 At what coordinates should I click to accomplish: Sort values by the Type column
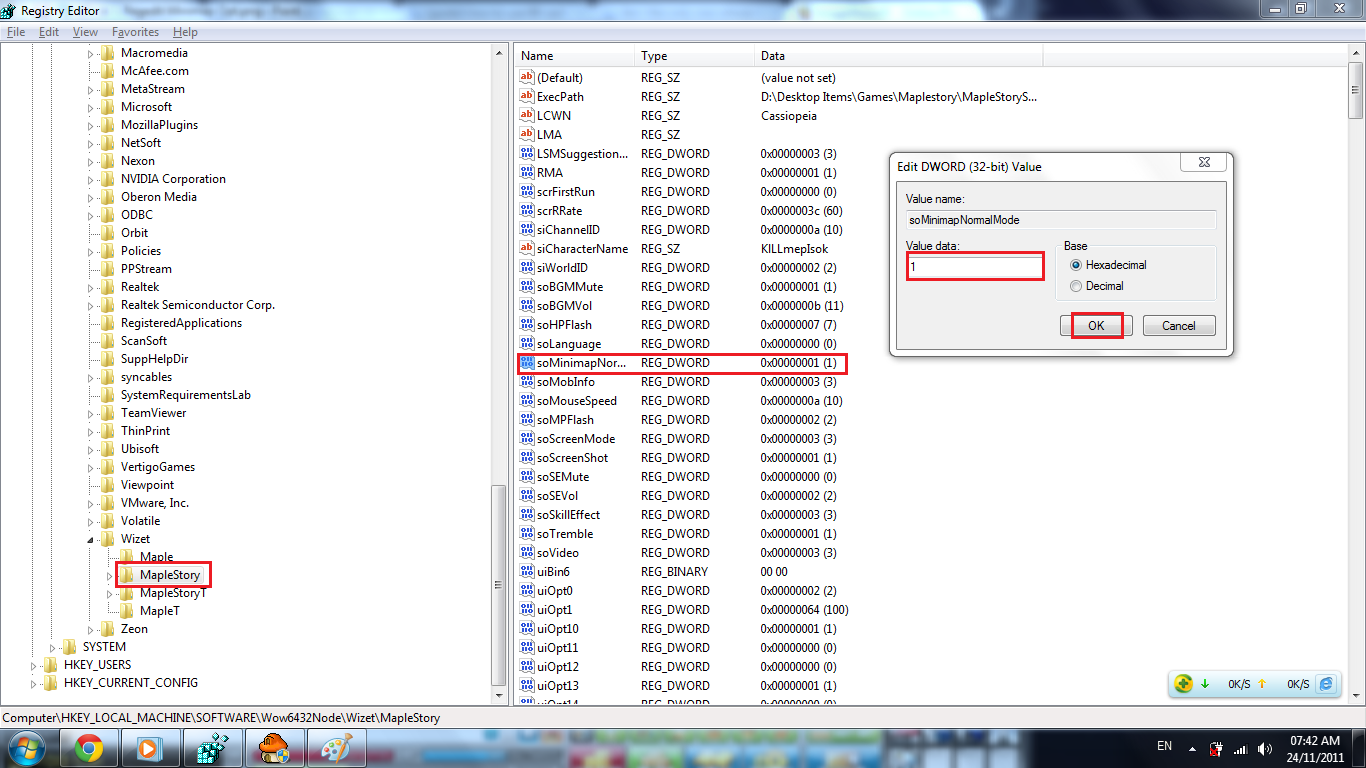pos(694,56)
